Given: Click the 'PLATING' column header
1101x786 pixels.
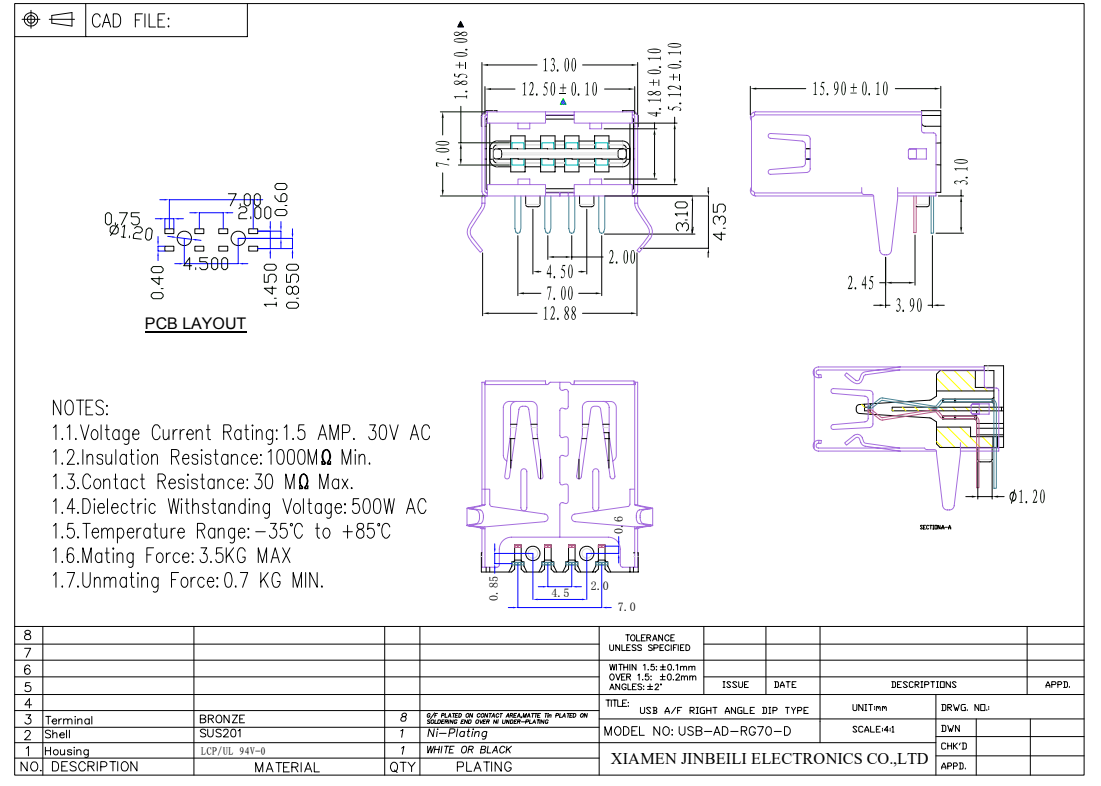Looking at the screenshot, I should [484, 767].
